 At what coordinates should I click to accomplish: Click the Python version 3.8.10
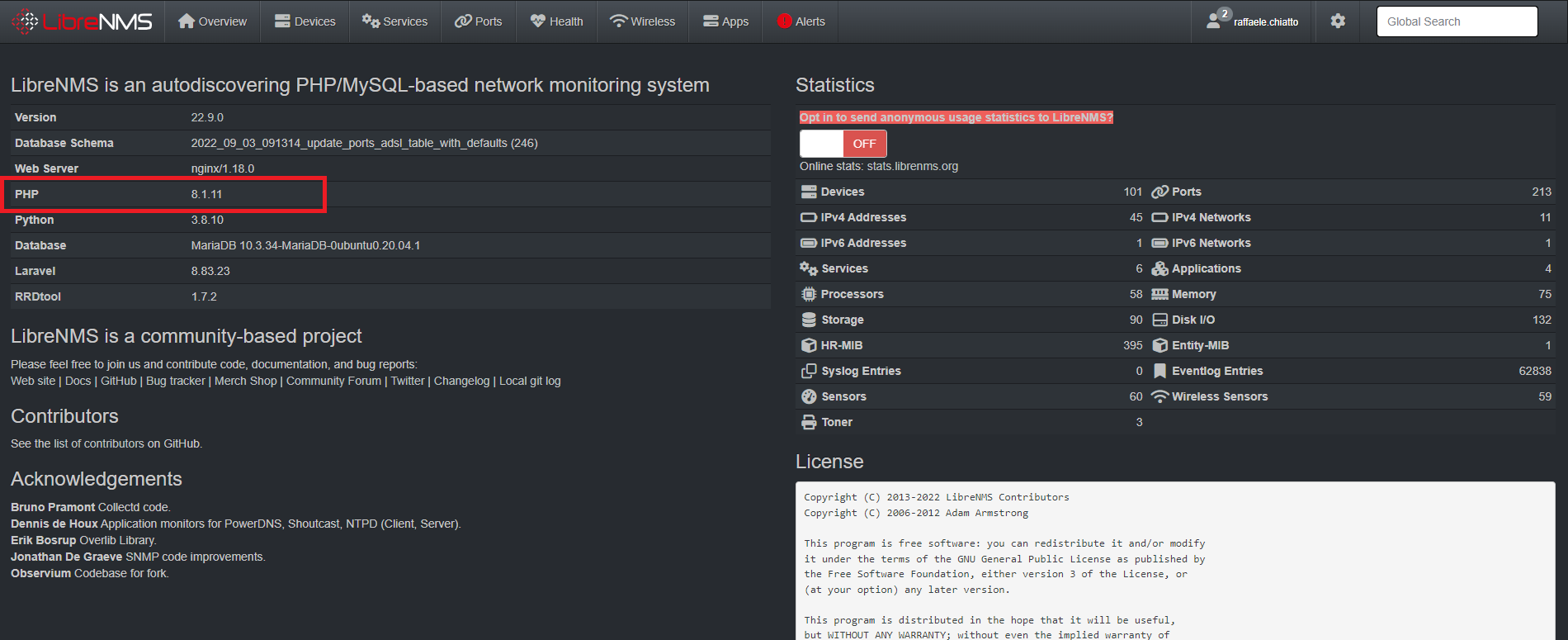click(x=207, y=220)
